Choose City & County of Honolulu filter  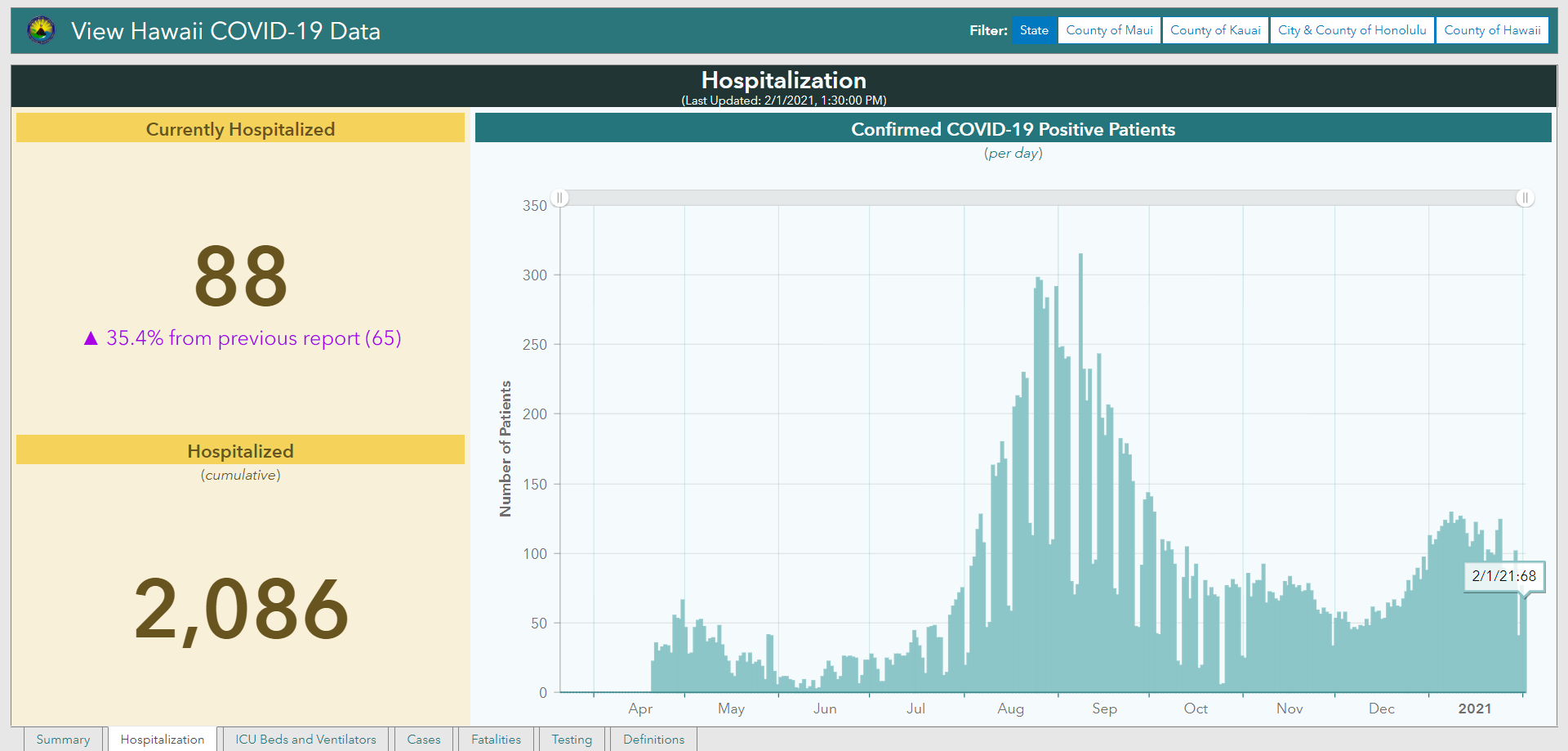point(1352,30)
